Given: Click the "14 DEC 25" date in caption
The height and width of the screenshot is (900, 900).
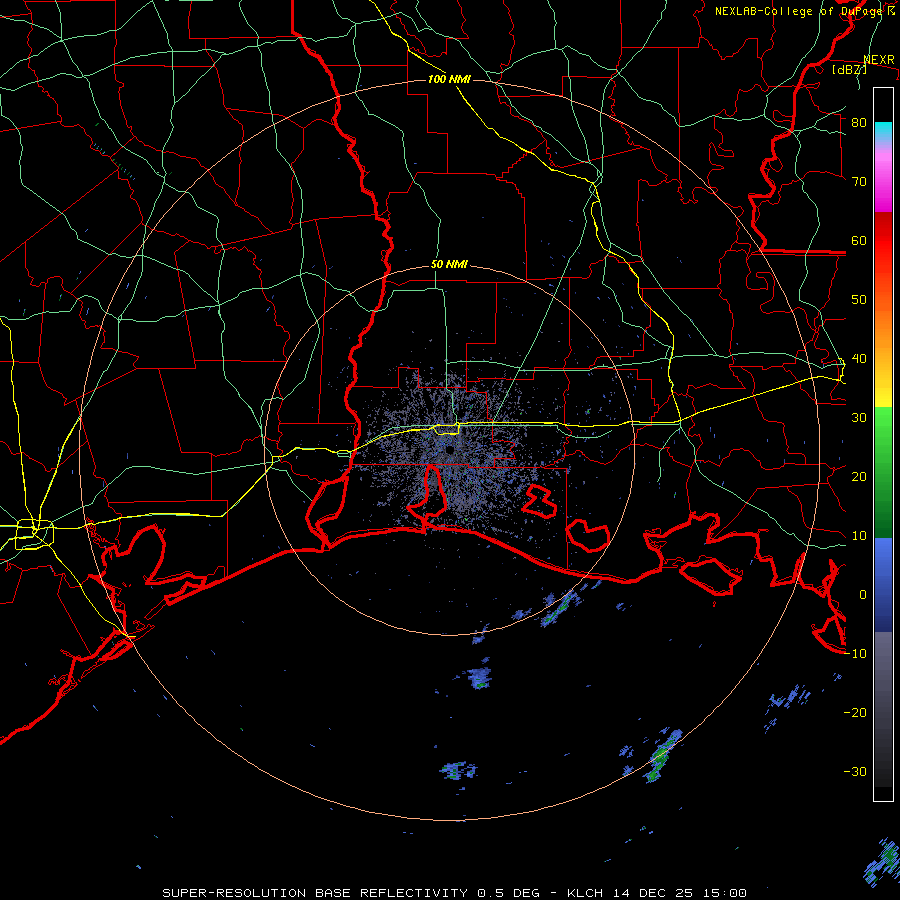Looking at the screenshot, I should pos(652,893).
